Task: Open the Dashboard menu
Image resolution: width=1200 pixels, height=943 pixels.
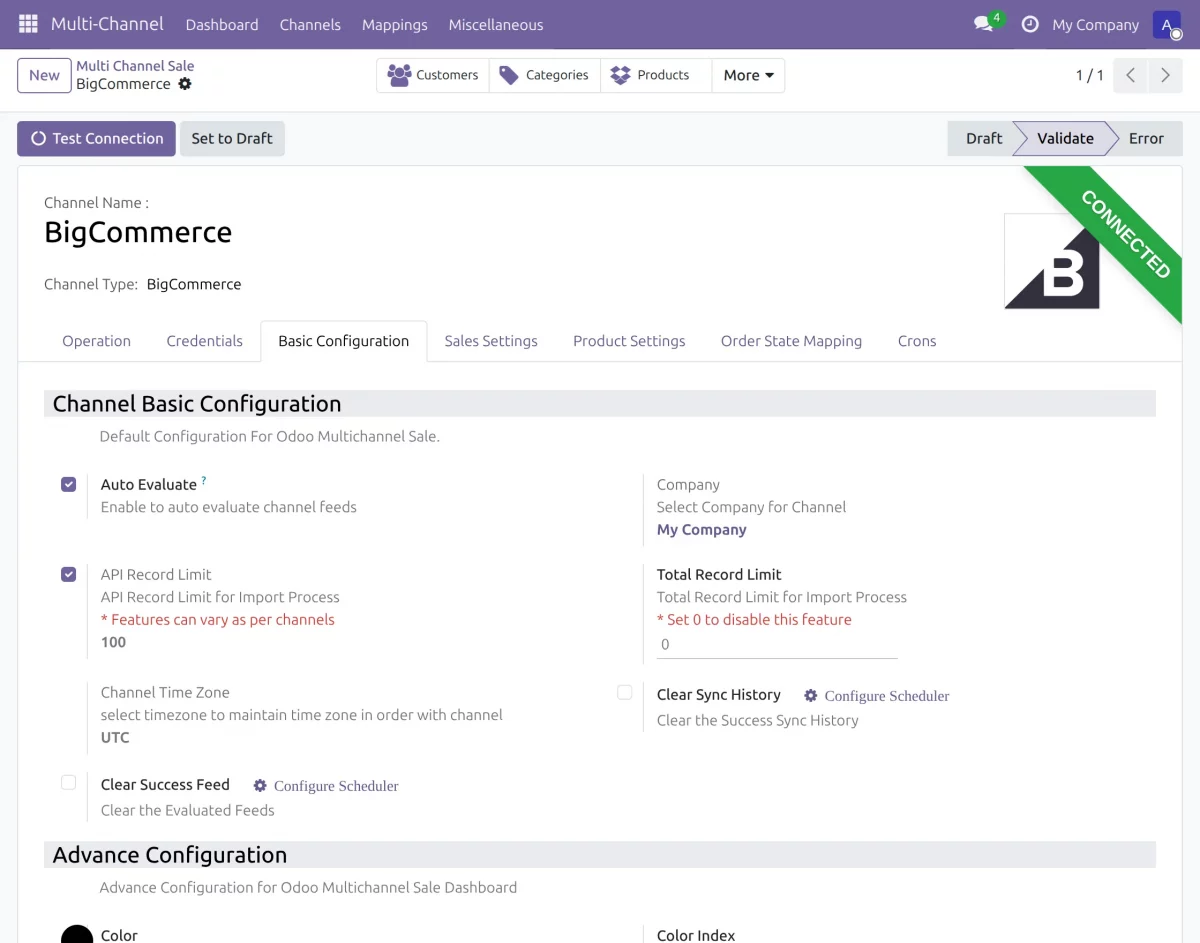Action: click(x=222, y=24)
